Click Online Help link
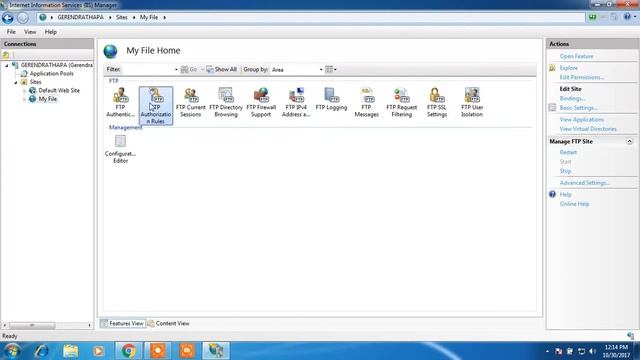Screen dimensions: 640x360 [574, 204]
